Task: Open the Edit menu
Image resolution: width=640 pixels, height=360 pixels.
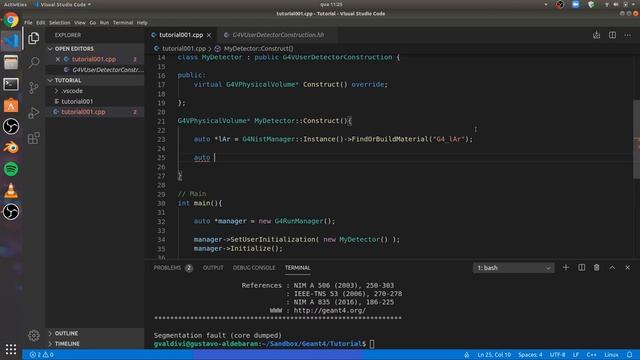Action: [41, 23]
